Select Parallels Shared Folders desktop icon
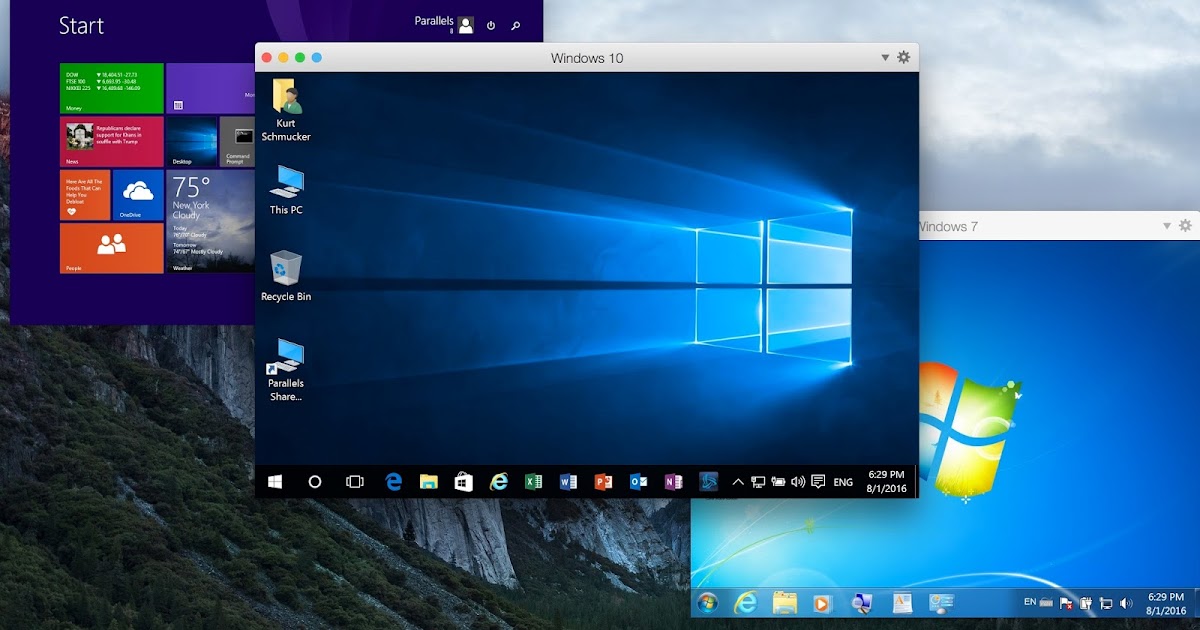 (x=286, y=370)
